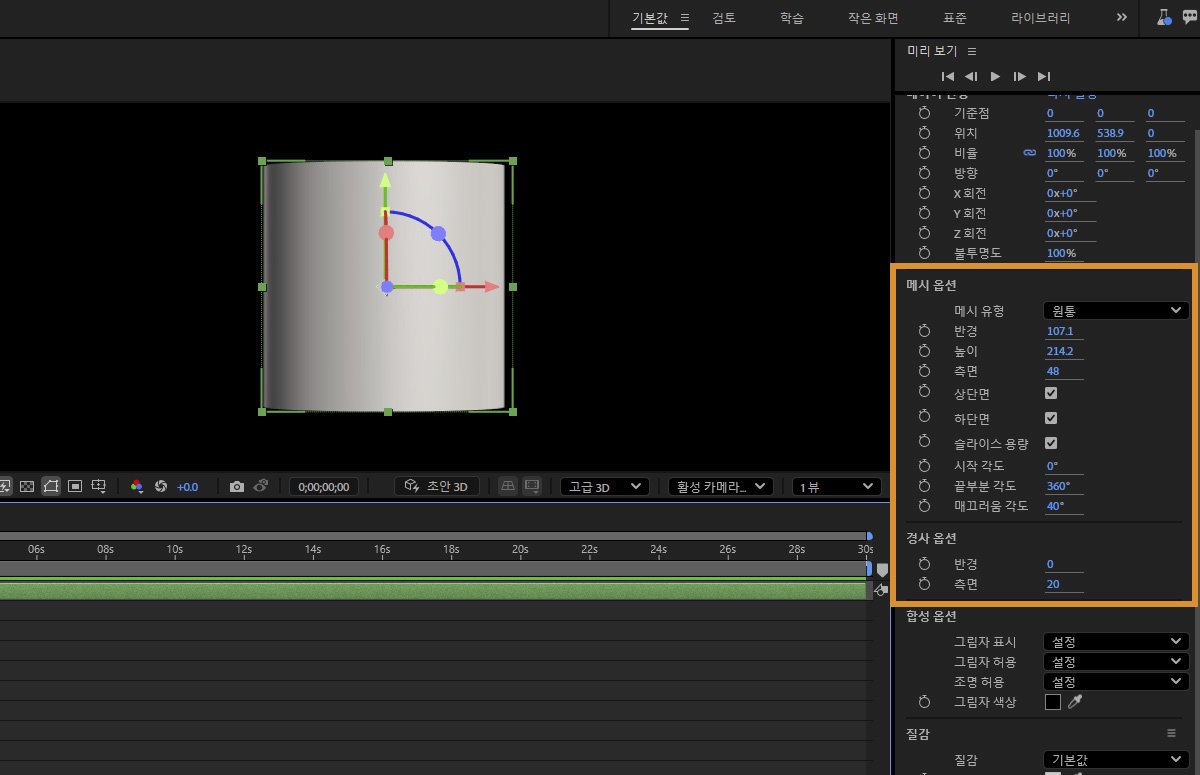Image resolution: width=1200 pixels, height=775 pixels.
Task: Click the 18s mark on timeline ruler
Action: (x=451, y=549)
